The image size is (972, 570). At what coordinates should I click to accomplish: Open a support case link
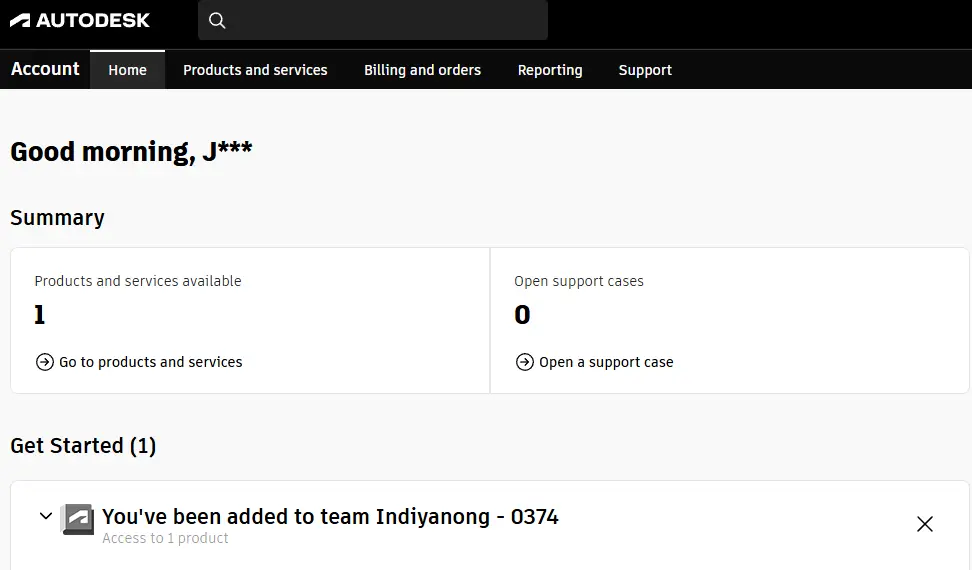(x=606, y=362)
